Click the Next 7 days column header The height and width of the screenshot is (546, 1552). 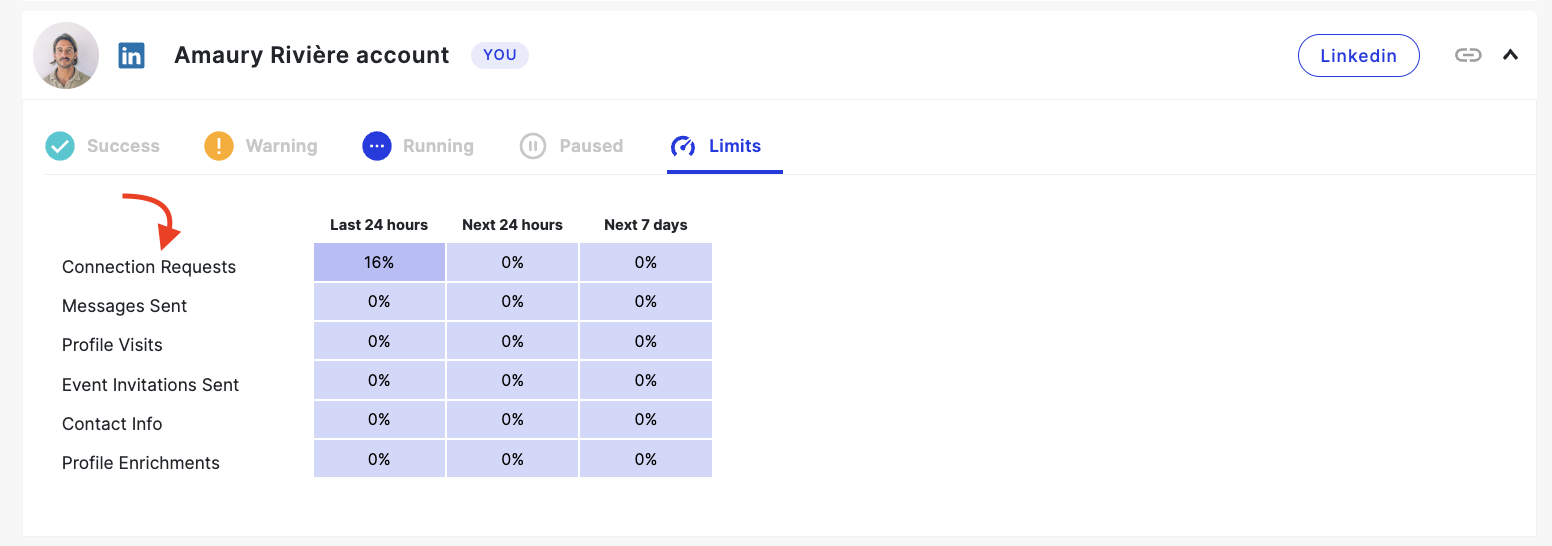(646, 224)
